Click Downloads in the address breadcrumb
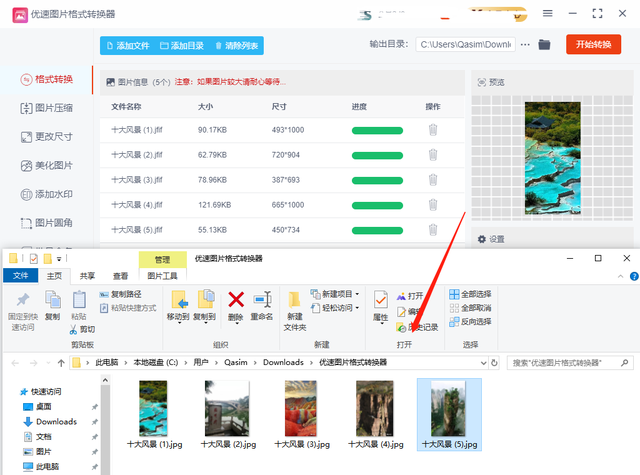The width and height of the screenshot is (640, 475). coord(283,362)
